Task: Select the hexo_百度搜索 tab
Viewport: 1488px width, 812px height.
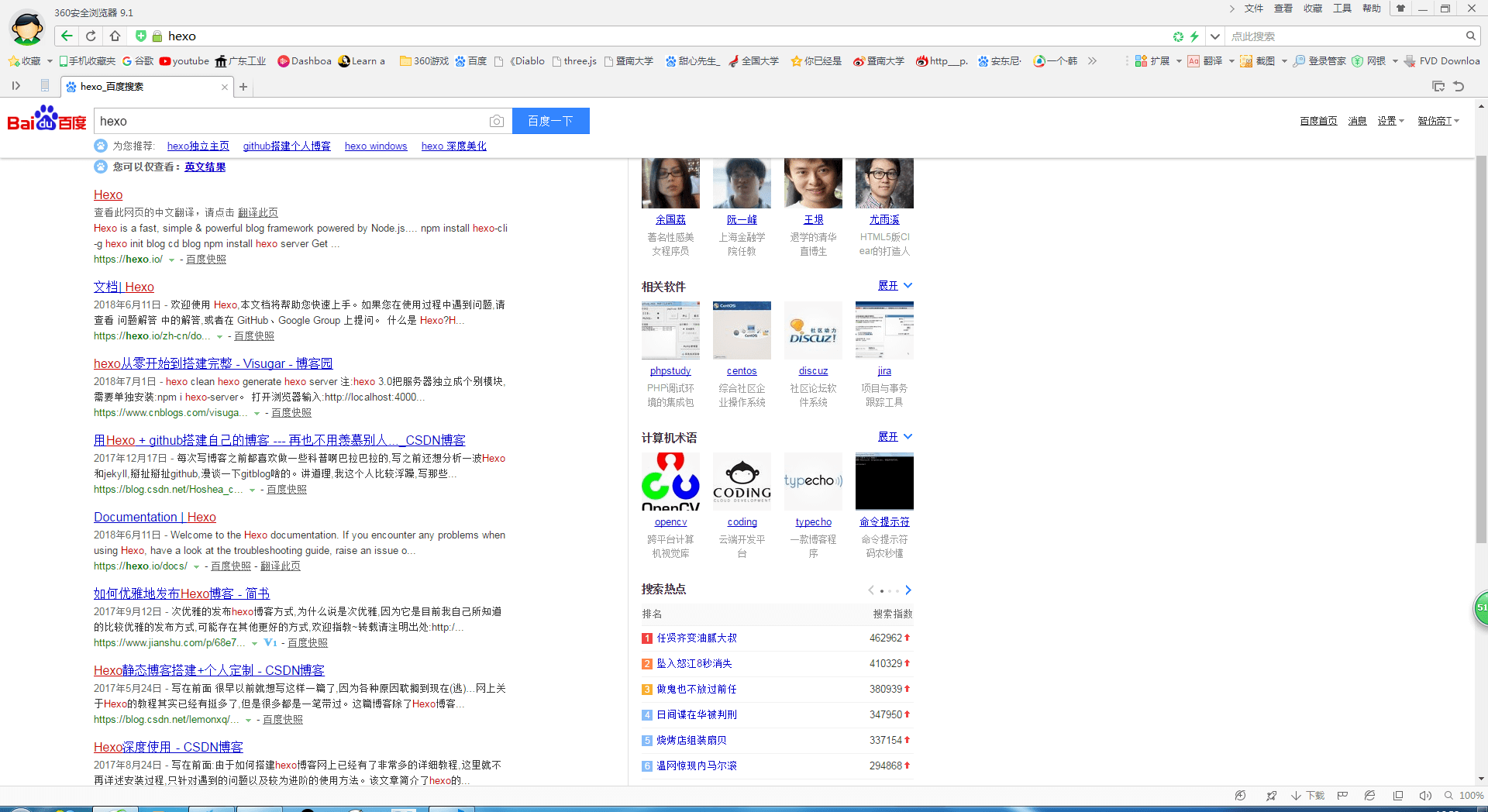Action: (x=146, y=87)
